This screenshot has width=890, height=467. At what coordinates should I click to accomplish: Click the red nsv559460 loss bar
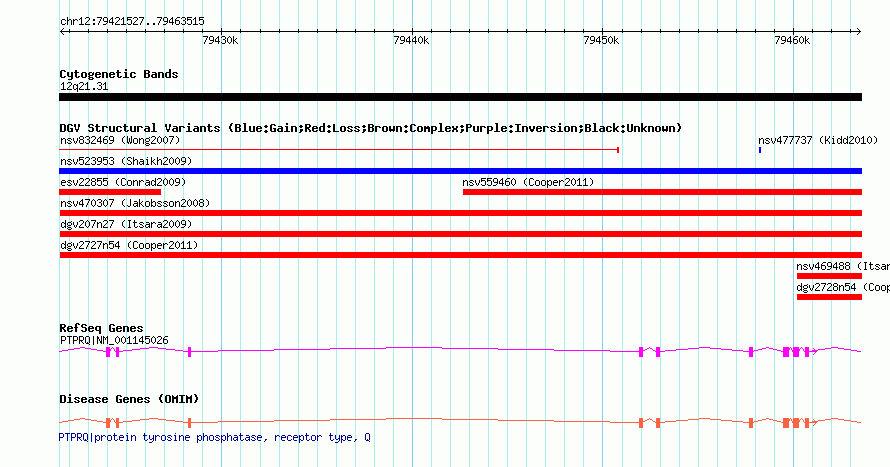tap(662, 192)
